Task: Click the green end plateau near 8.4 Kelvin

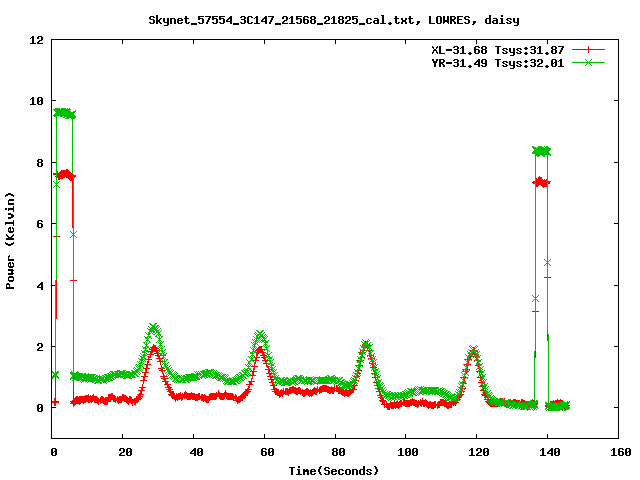Action: click(542, 151)
